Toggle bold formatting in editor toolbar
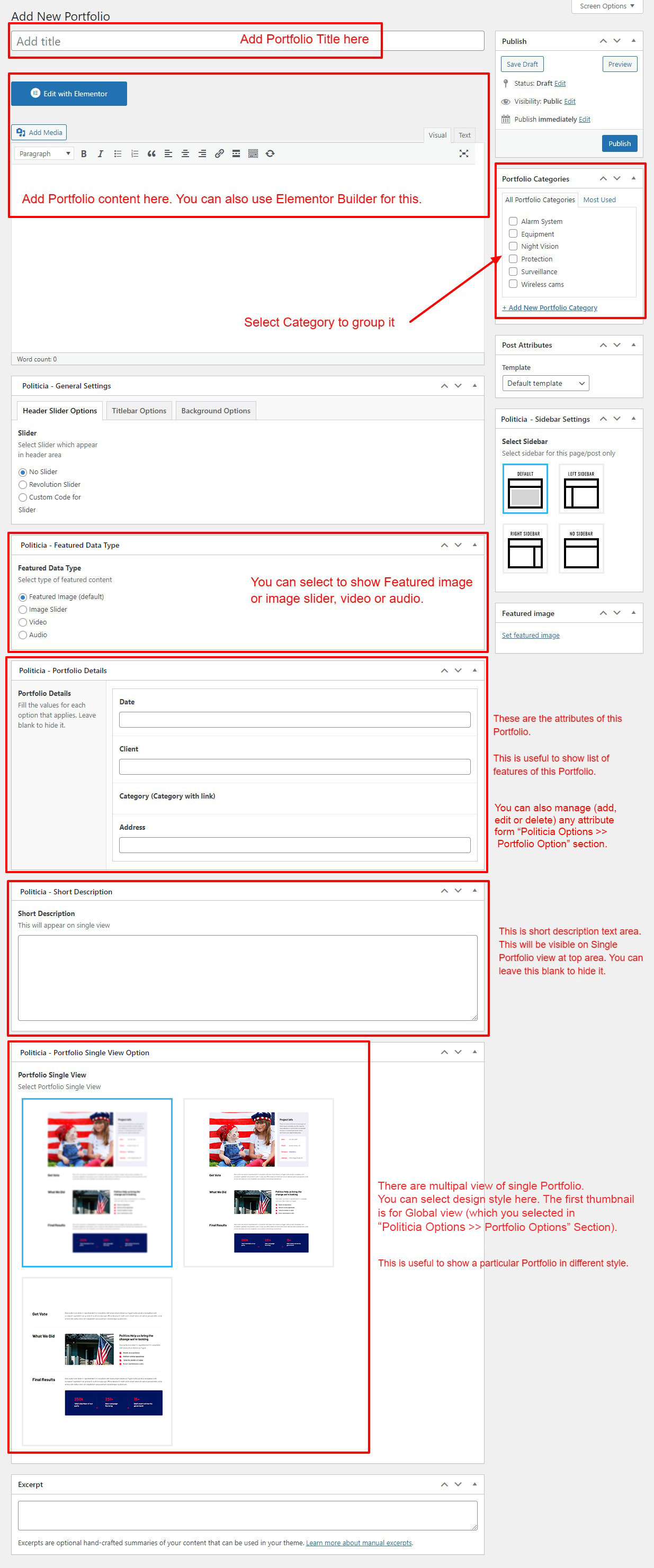 84,154
